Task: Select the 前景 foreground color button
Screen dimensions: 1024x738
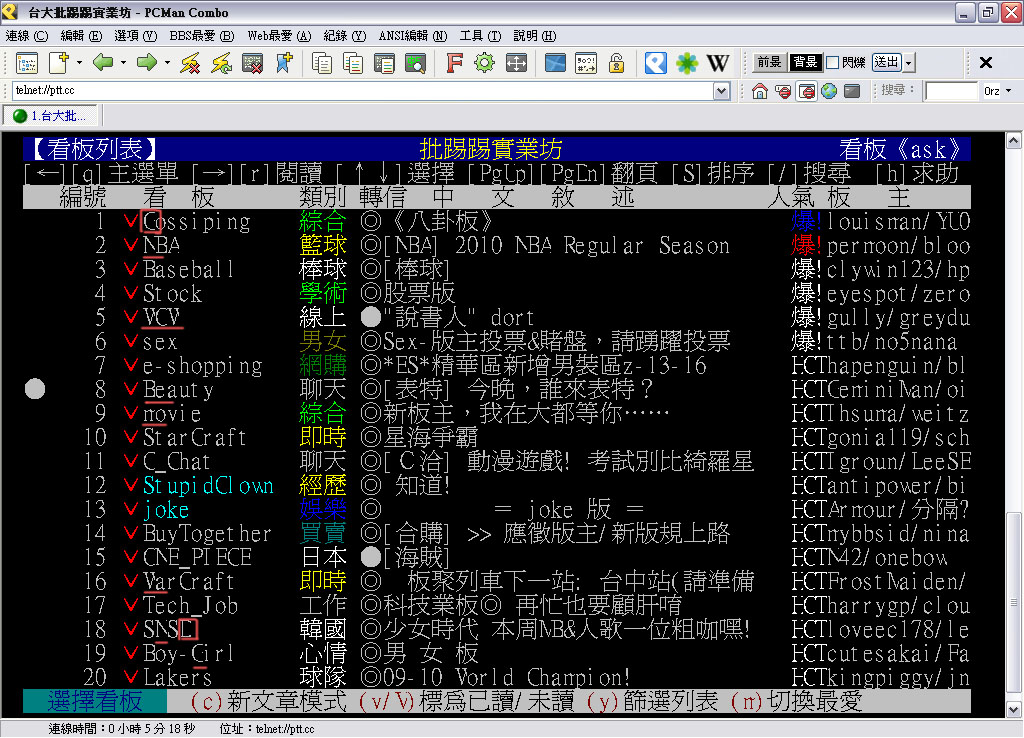Action: coord(769,63)
